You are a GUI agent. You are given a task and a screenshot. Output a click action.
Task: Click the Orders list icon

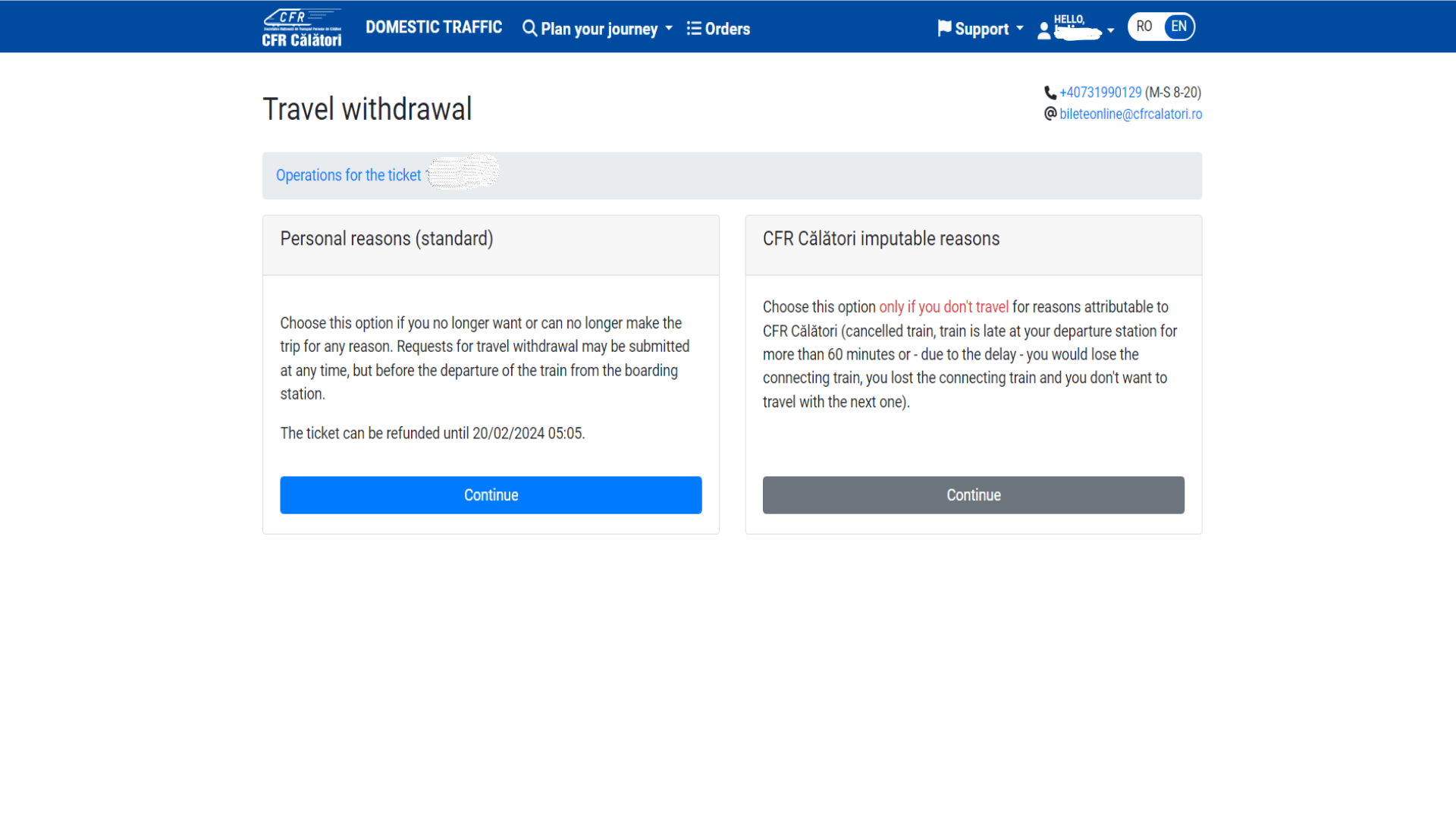pyautogui.click(x=694, y=28)
